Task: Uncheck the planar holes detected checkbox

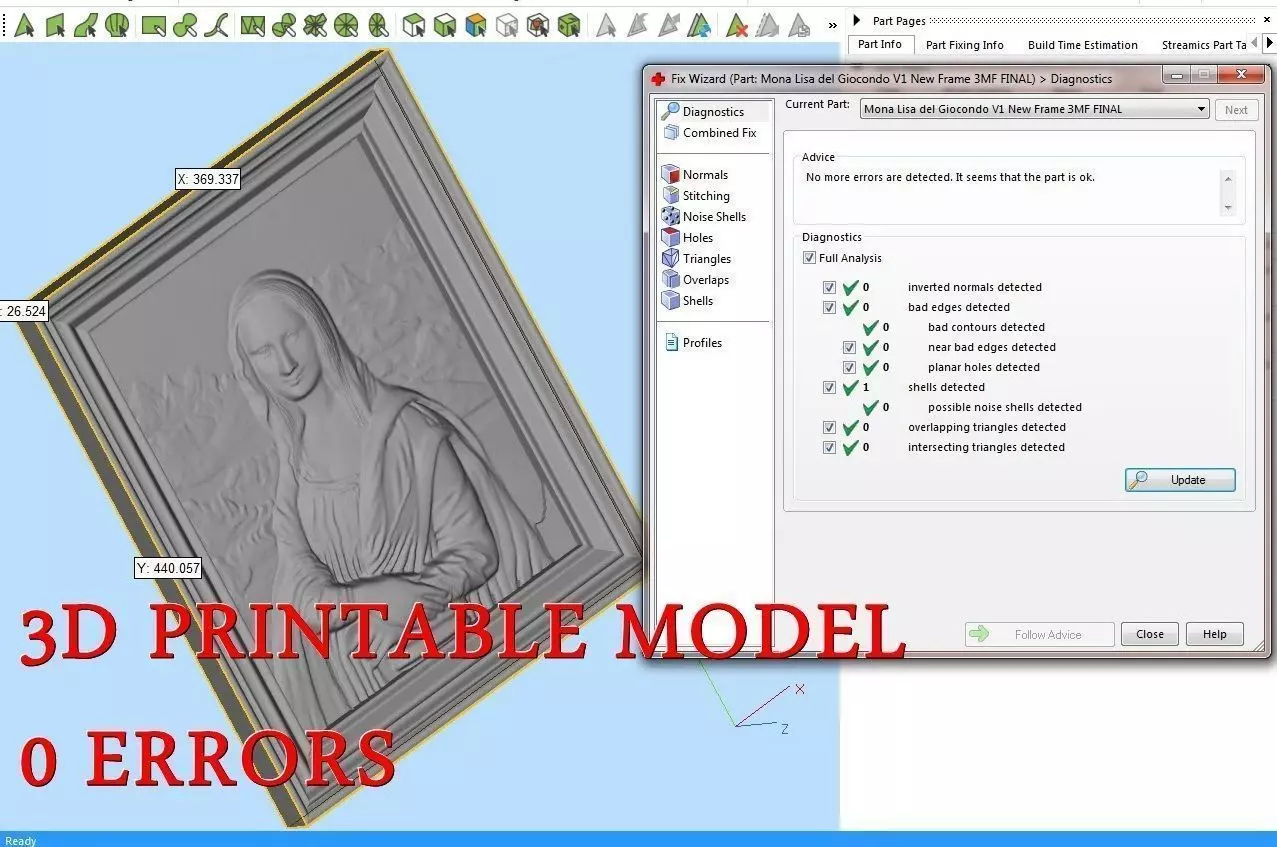Action: [849, 367]
